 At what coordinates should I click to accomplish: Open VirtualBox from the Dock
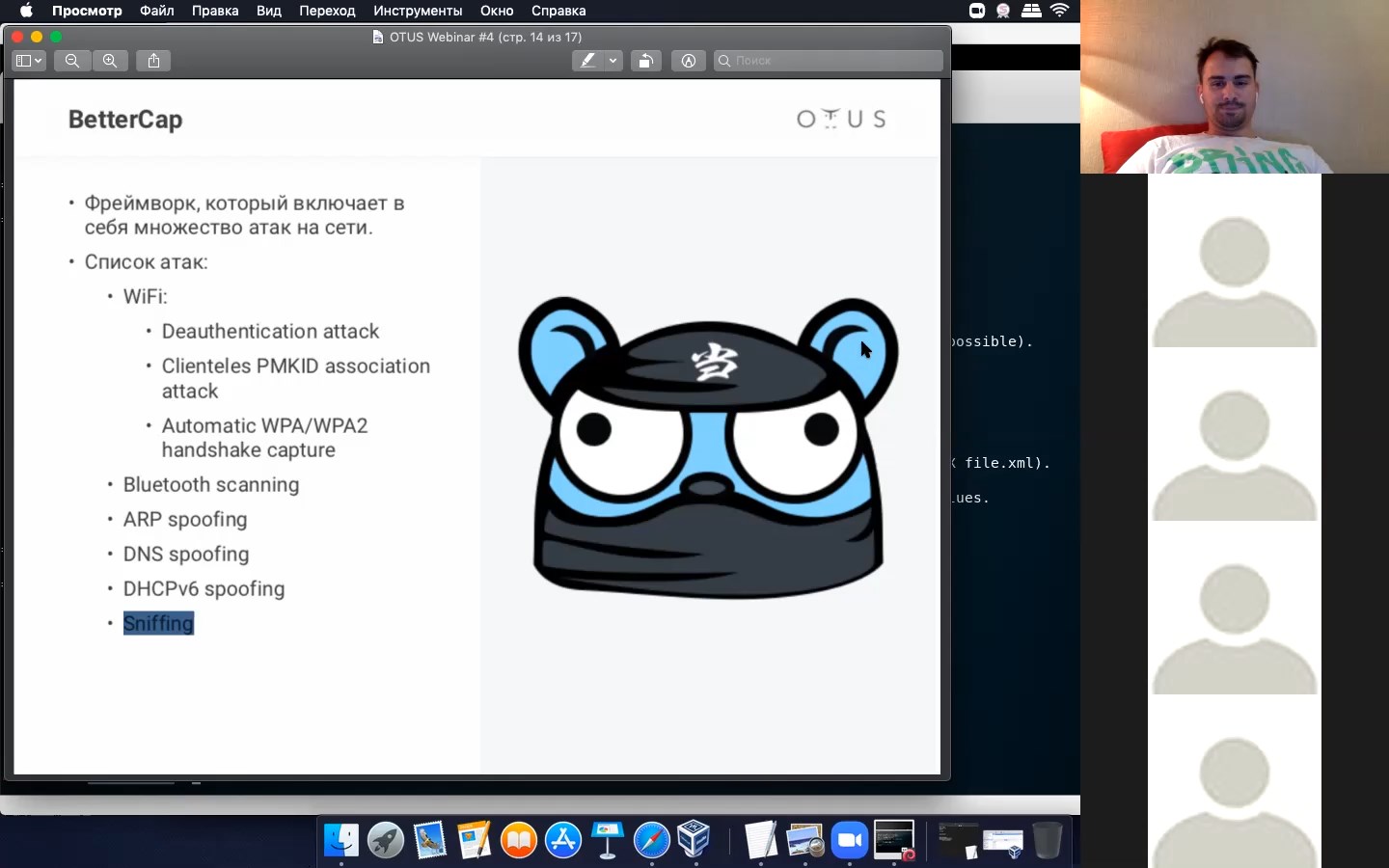point(694,840)
